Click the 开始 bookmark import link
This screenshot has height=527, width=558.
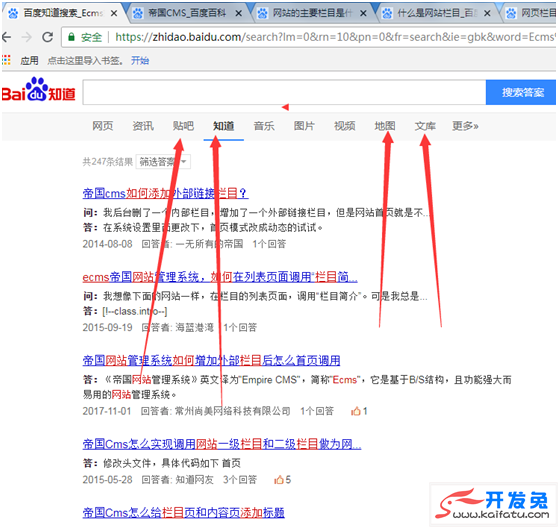tap(140, 60)
